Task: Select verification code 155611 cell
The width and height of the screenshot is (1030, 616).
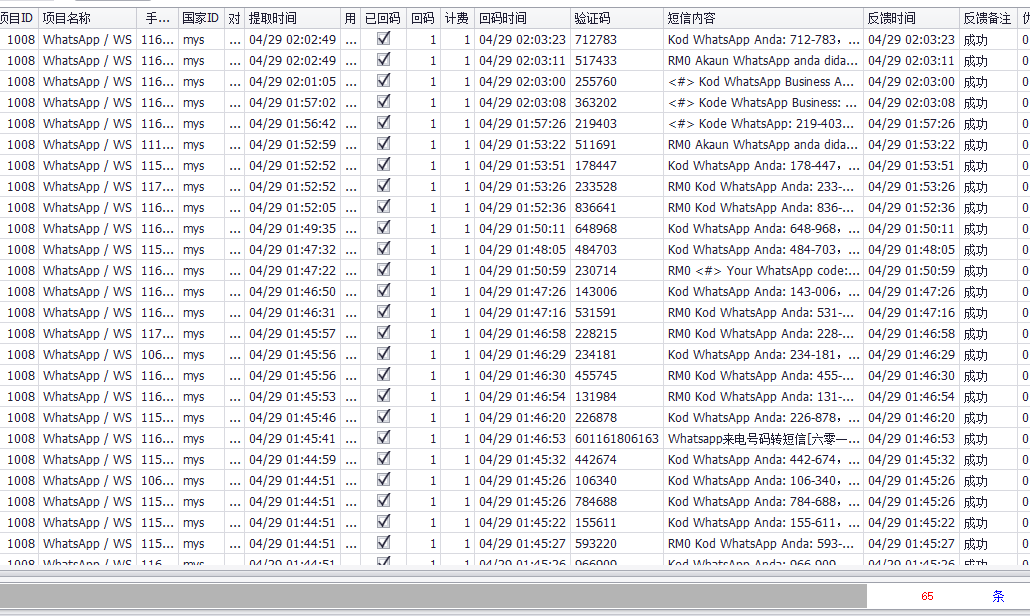Action: click(617, 523)
